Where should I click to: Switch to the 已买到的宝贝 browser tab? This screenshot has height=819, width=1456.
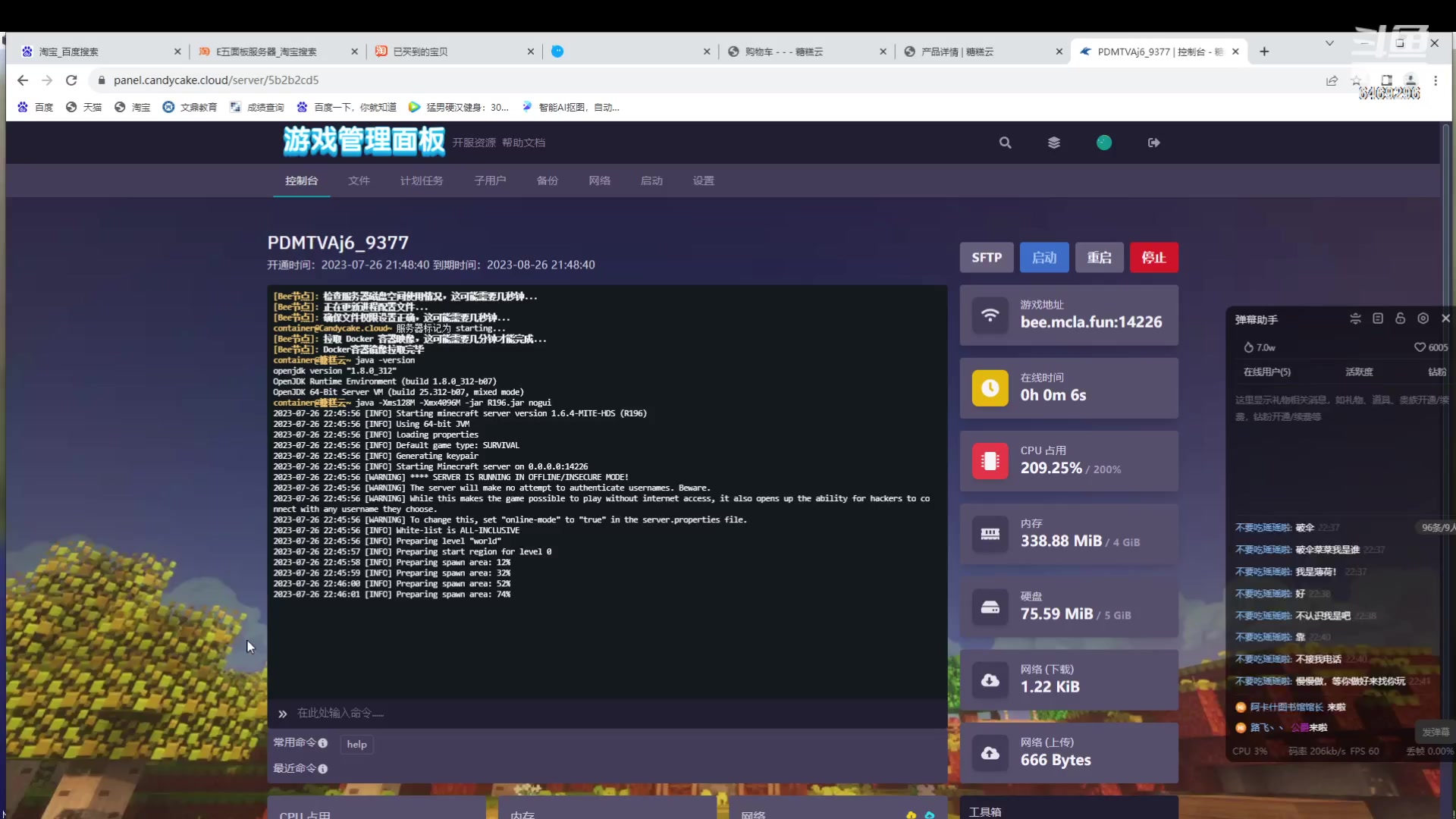[455, 52]
